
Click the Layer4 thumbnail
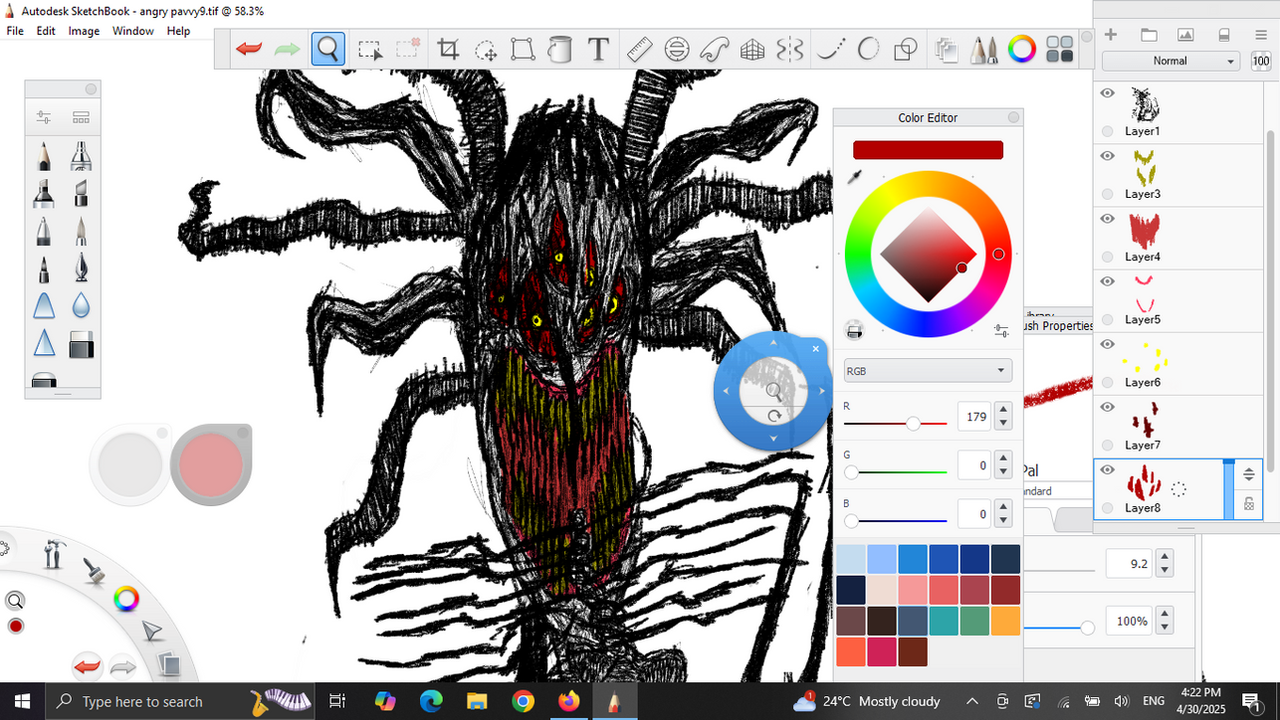coord(1144,232)
